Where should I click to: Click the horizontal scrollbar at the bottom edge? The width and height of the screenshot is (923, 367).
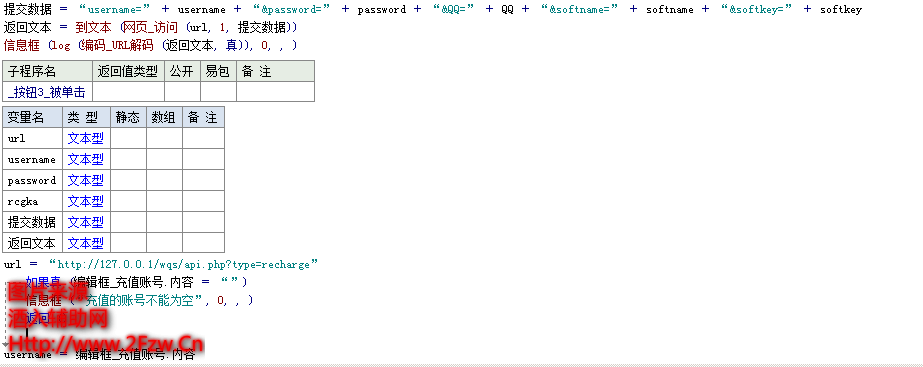(x=462, y=365)
